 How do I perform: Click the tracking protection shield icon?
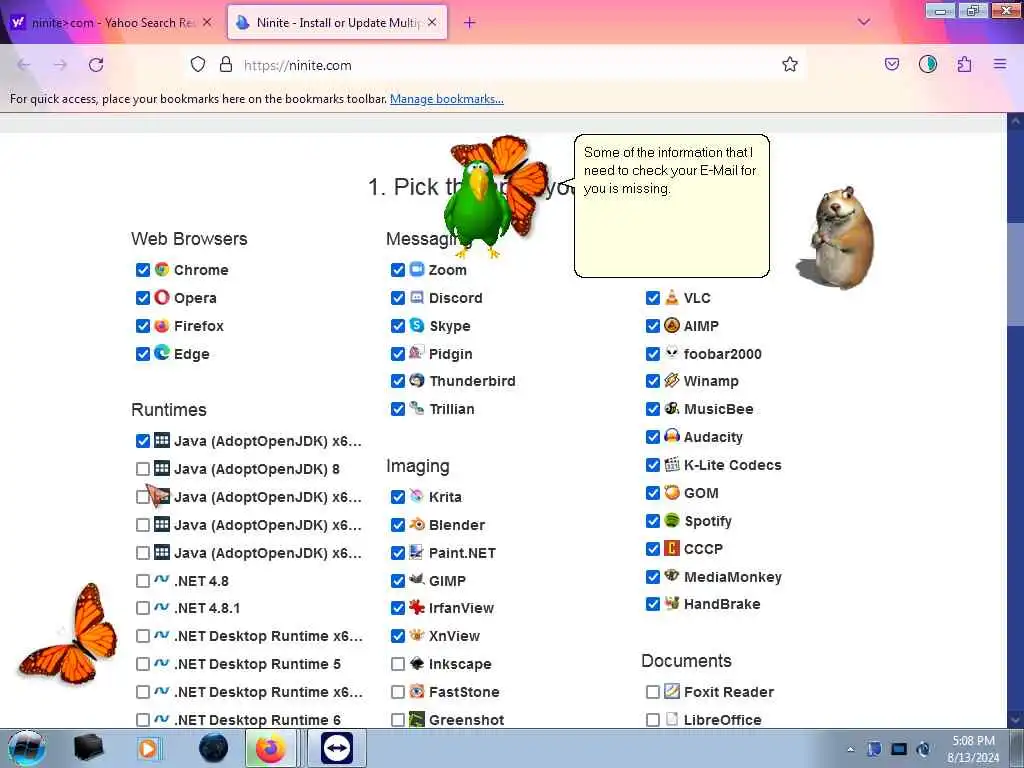(198, 65)
